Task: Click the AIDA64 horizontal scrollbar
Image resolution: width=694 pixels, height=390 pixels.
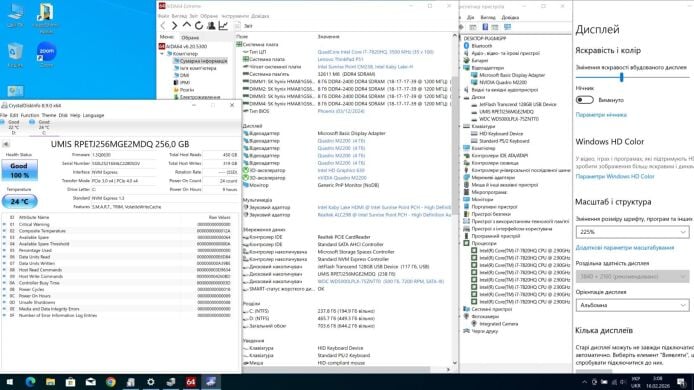Action: [336, 369]
